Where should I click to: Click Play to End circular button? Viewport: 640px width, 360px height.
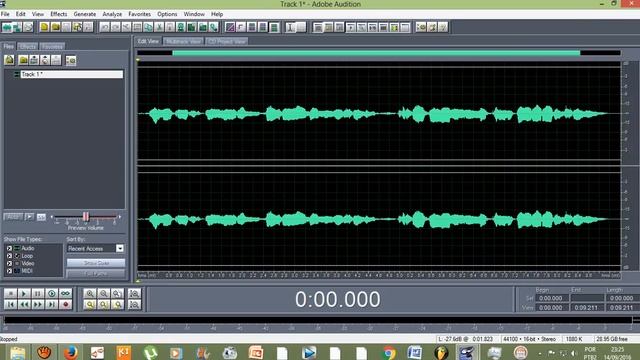[x=51, y=293]
